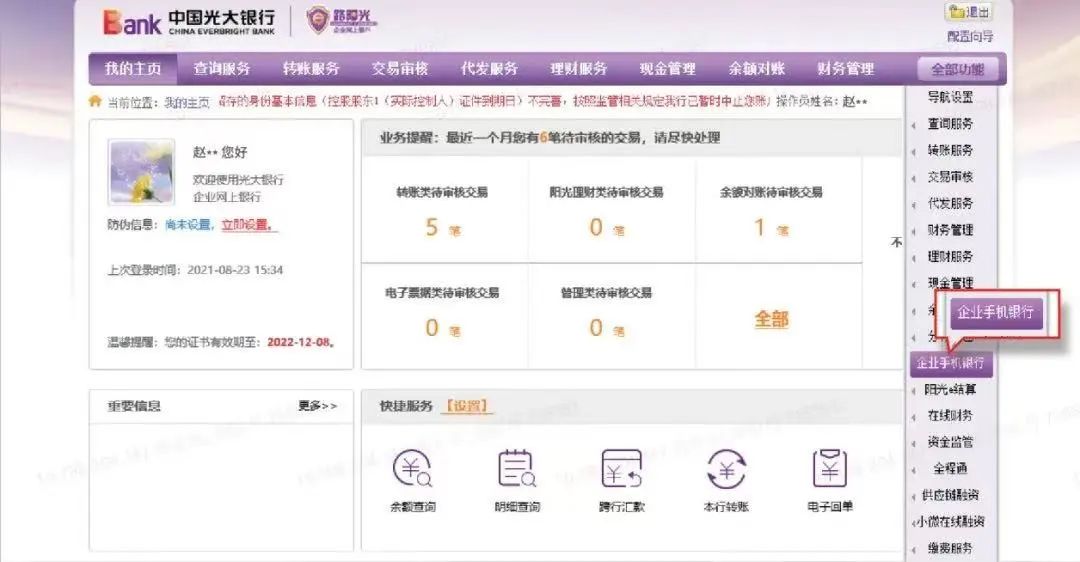Viewport: 1080px width, 562px height.
Task: Click the China Everbright Bank logo
Action: (x=189, y=21)
